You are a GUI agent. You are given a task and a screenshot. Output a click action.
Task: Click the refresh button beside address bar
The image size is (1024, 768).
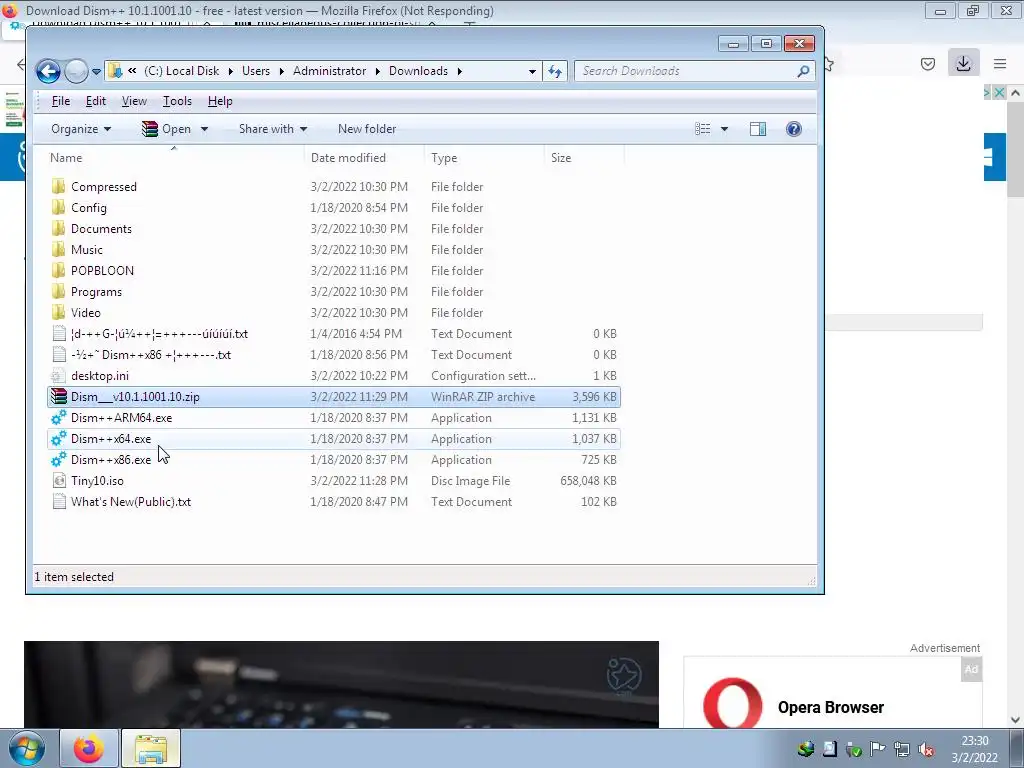pos(554,71)
